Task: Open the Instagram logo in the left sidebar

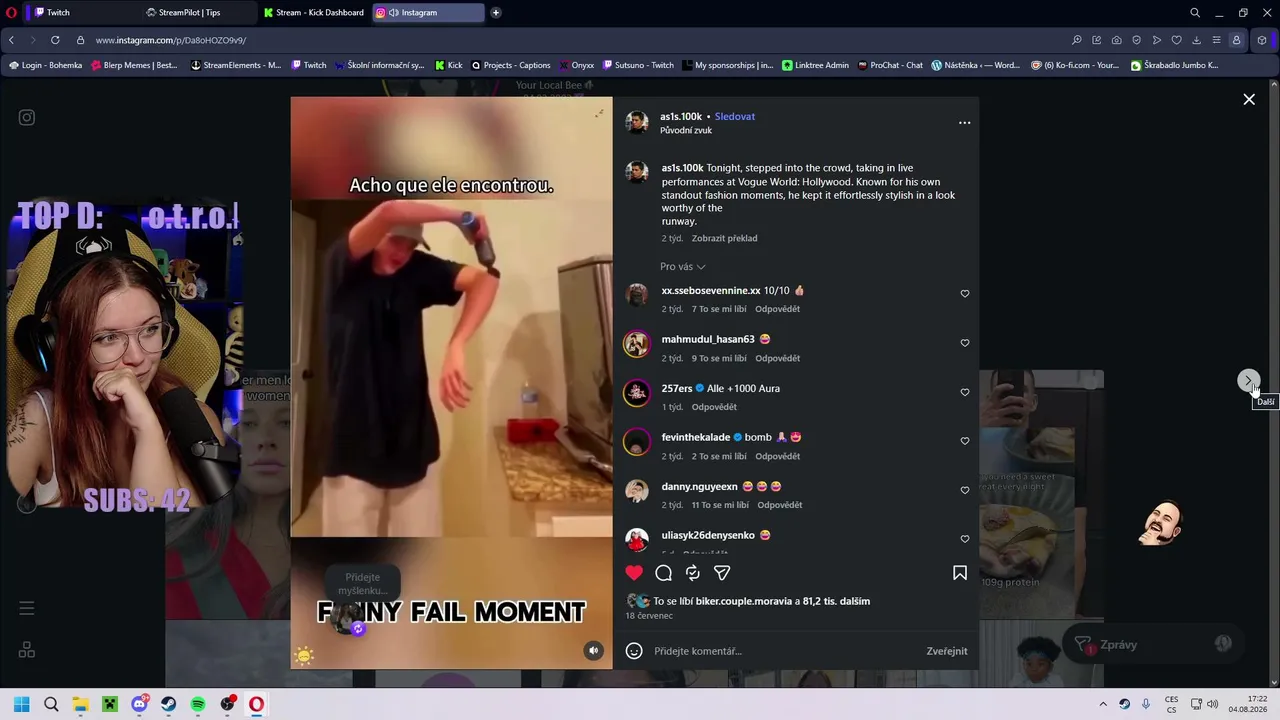Action: coord(27,117)
